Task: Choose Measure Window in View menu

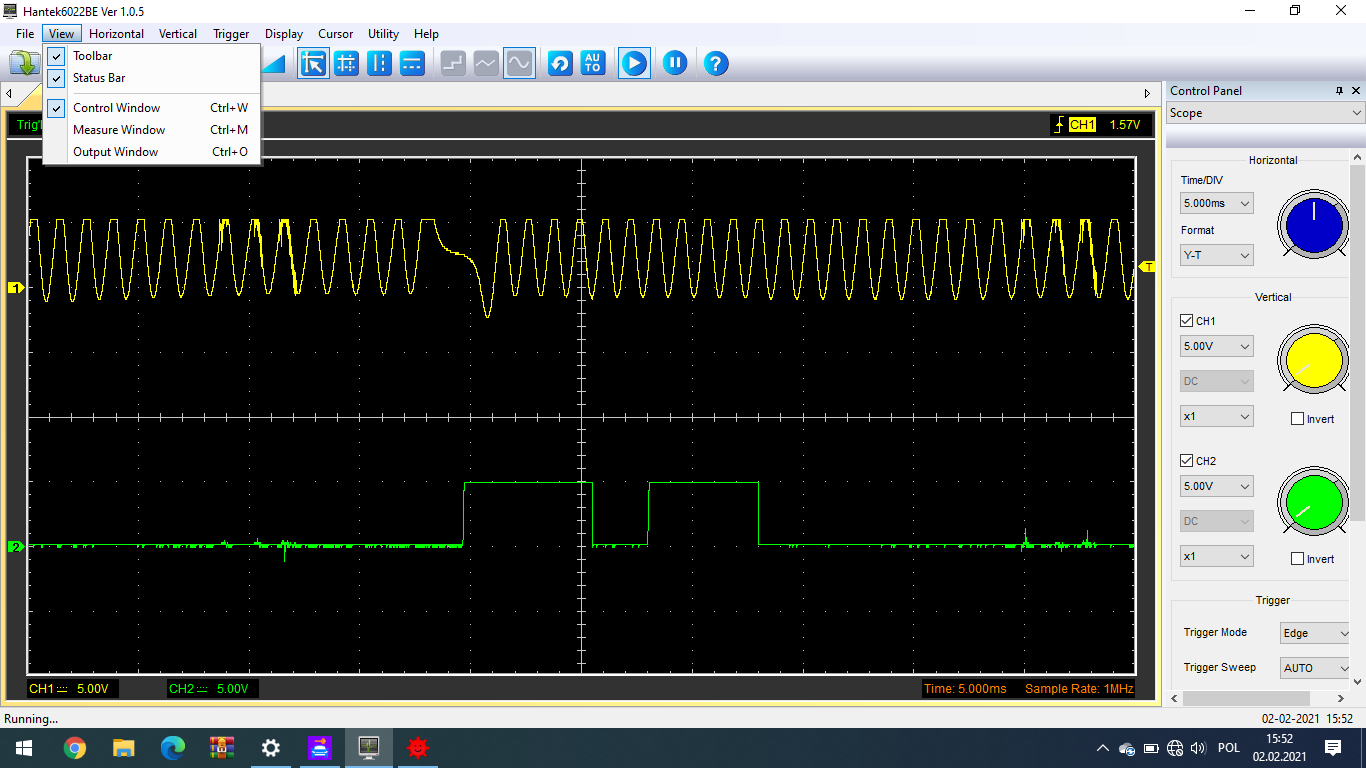Action: pos(119,130)
